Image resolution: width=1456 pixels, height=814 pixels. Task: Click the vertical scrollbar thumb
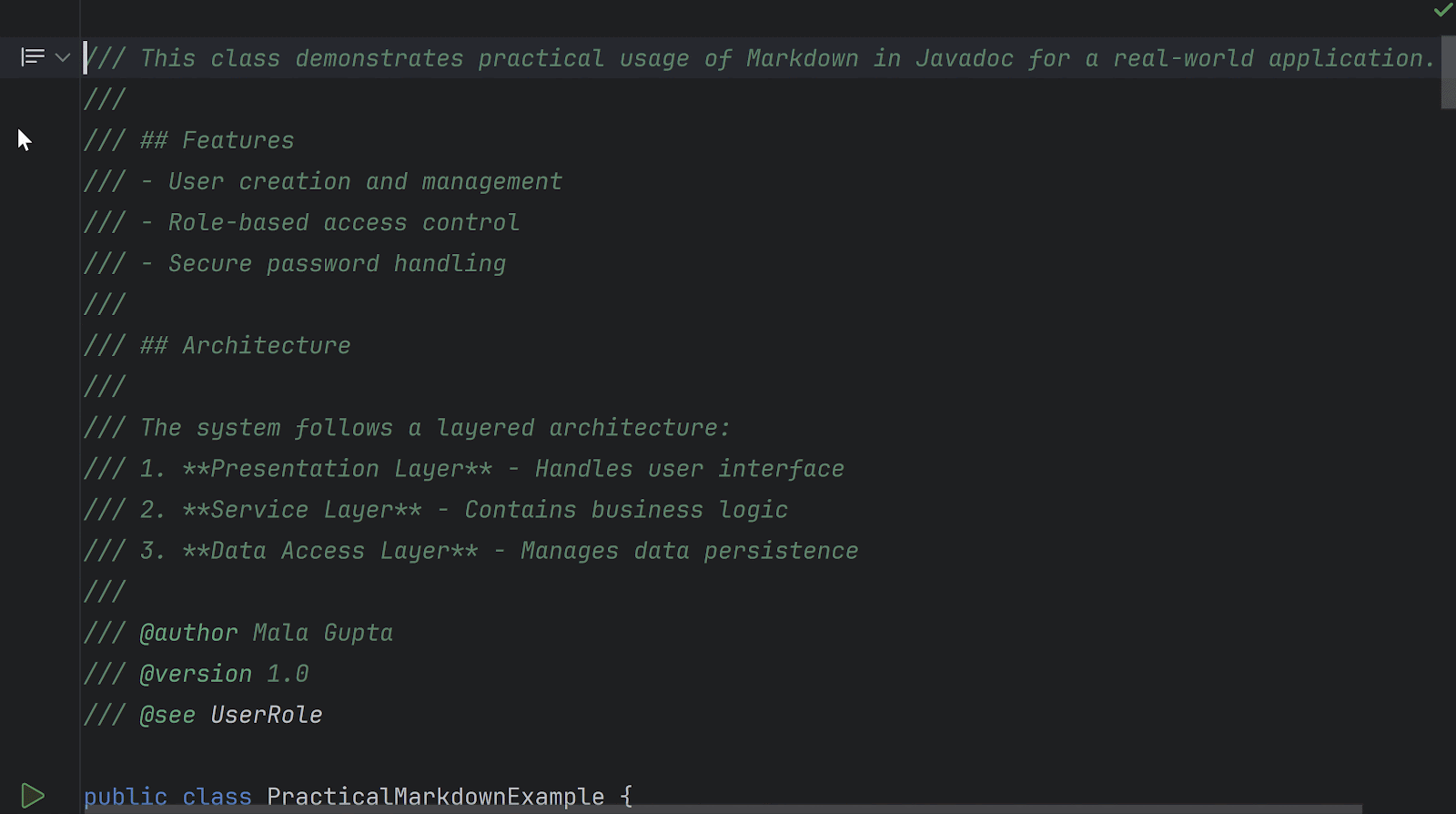pyautogui.click(x=1448, y=73)
